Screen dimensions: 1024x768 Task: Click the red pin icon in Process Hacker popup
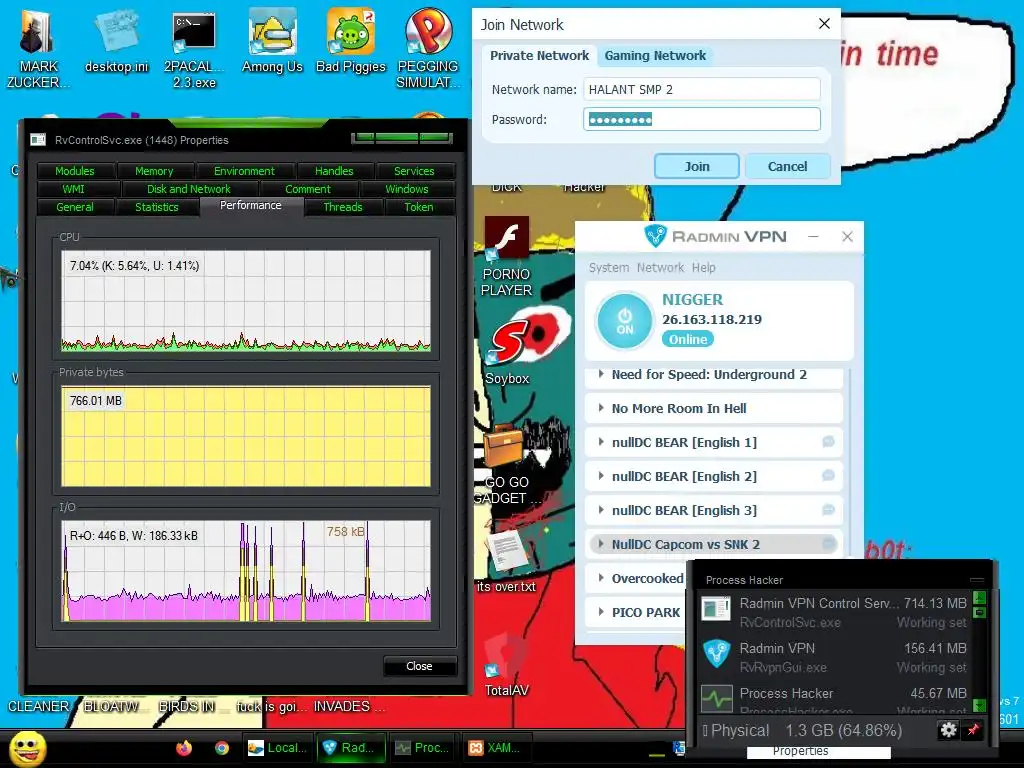pyautogui.click(x=973, y=729)
